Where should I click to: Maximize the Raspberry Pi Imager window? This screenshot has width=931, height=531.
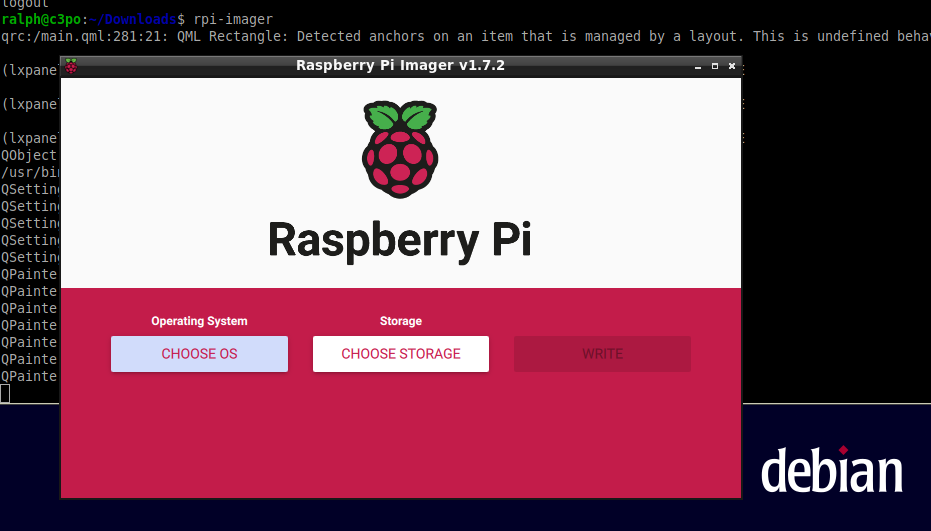[x=715, y=66]
